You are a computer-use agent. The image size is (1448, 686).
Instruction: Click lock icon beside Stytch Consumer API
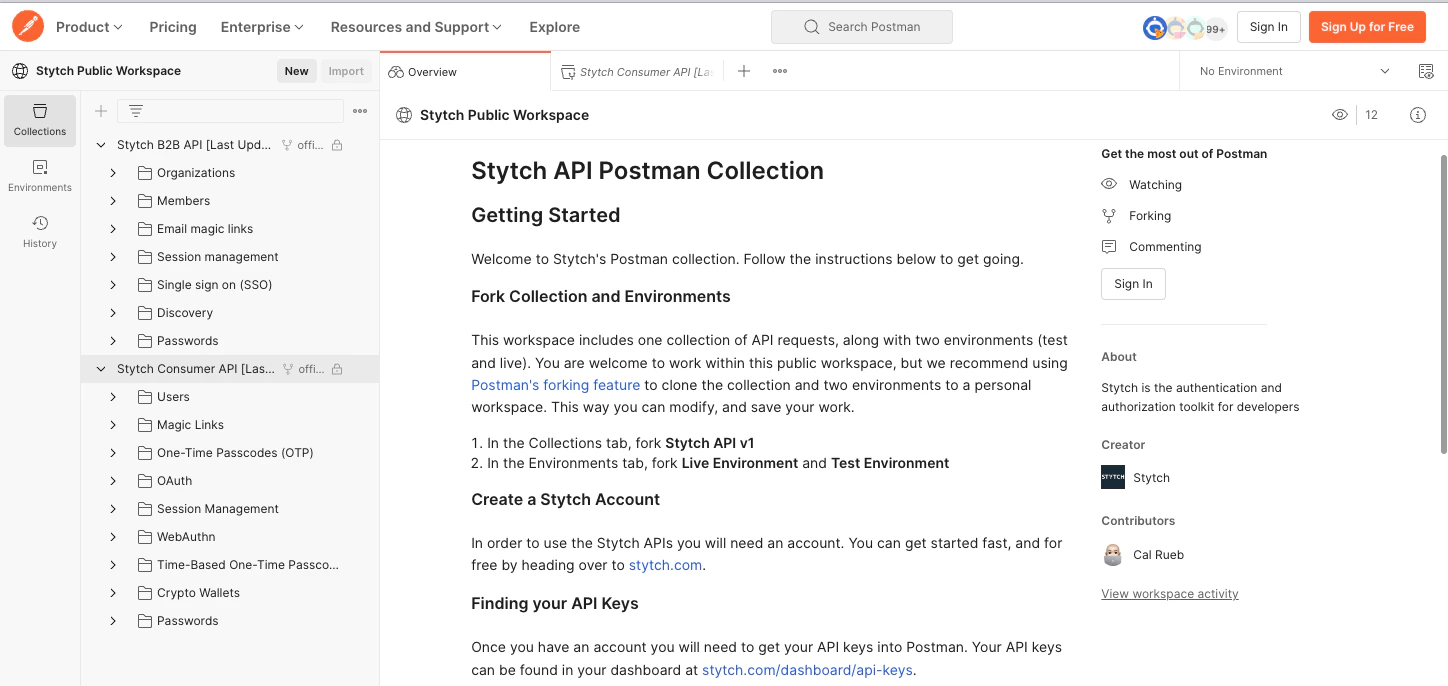tap(337, 369)
